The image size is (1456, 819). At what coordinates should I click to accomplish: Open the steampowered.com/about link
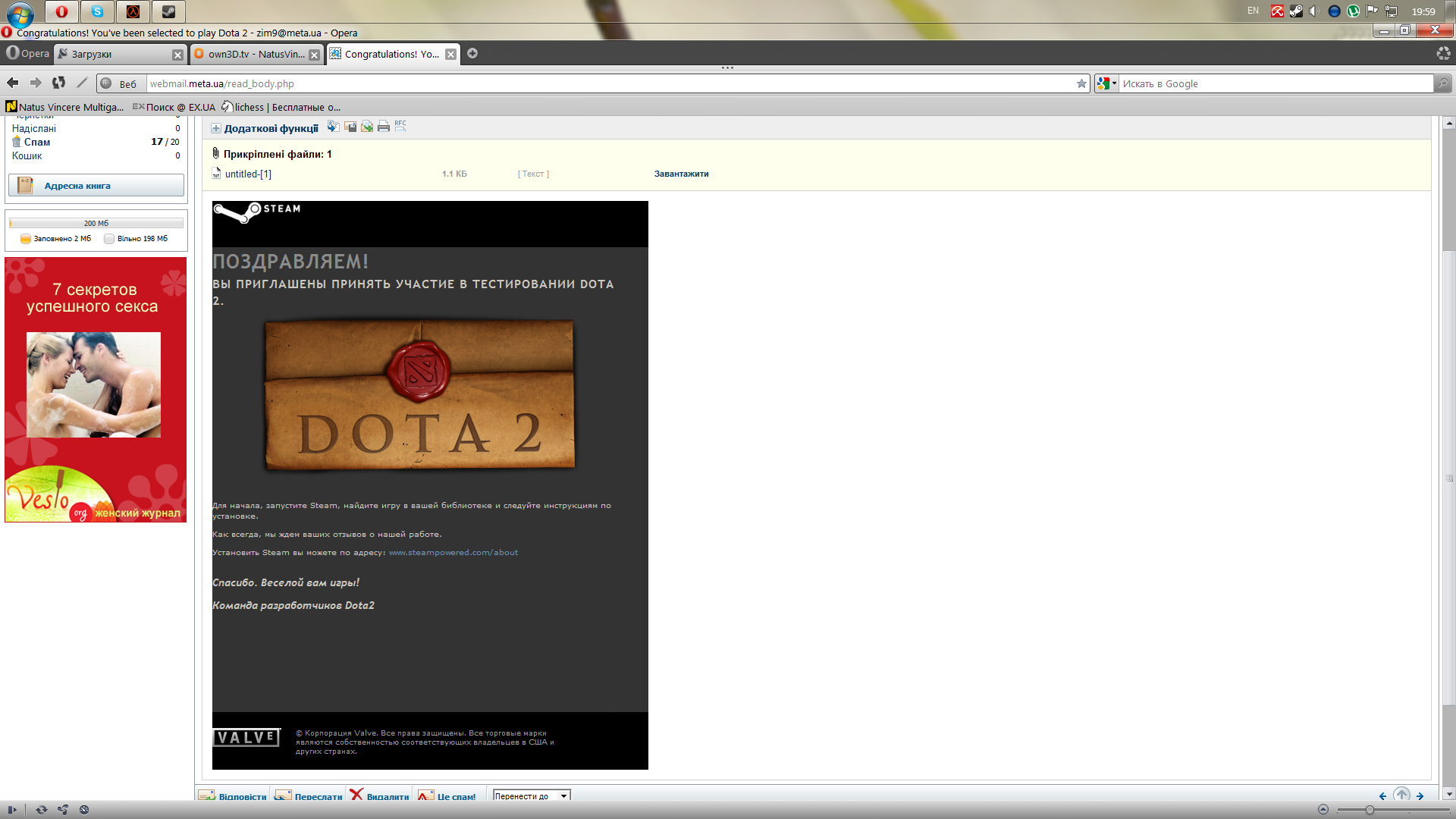(x=453, y=552)
